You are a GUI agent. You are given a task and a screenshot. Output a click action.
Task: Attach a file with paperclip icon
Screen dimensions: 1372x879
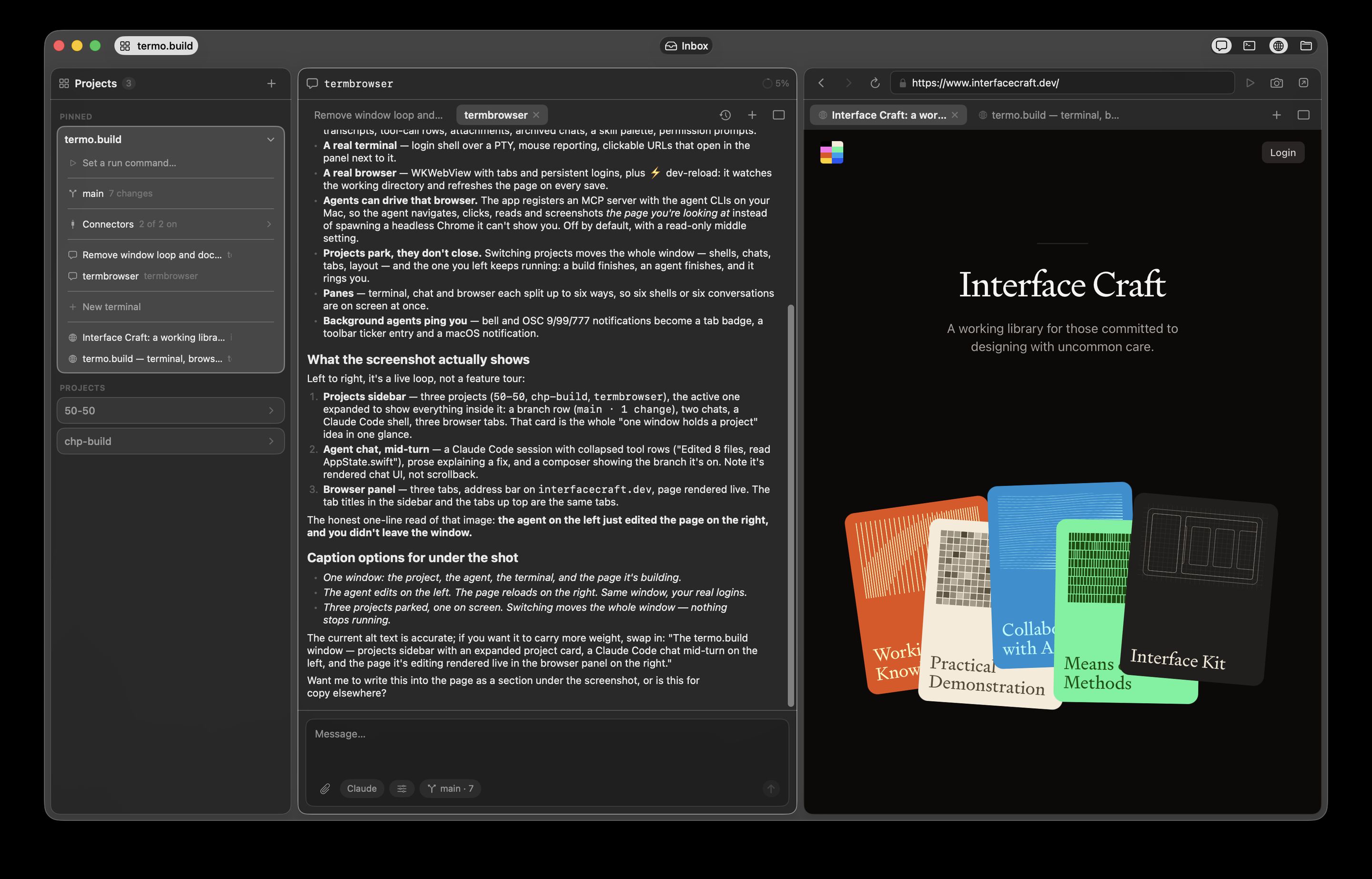point(325,788)
